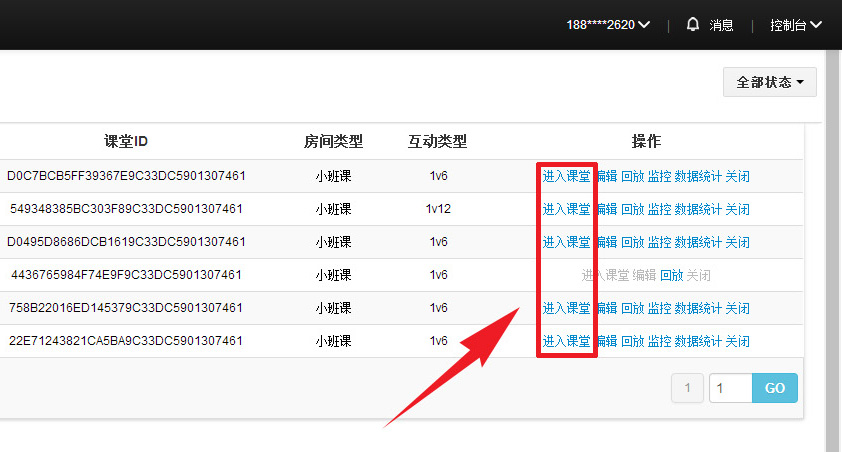This screenshot has width=842, height=452.
Task: Open 消息 messages in top bar
Action: 721,25
